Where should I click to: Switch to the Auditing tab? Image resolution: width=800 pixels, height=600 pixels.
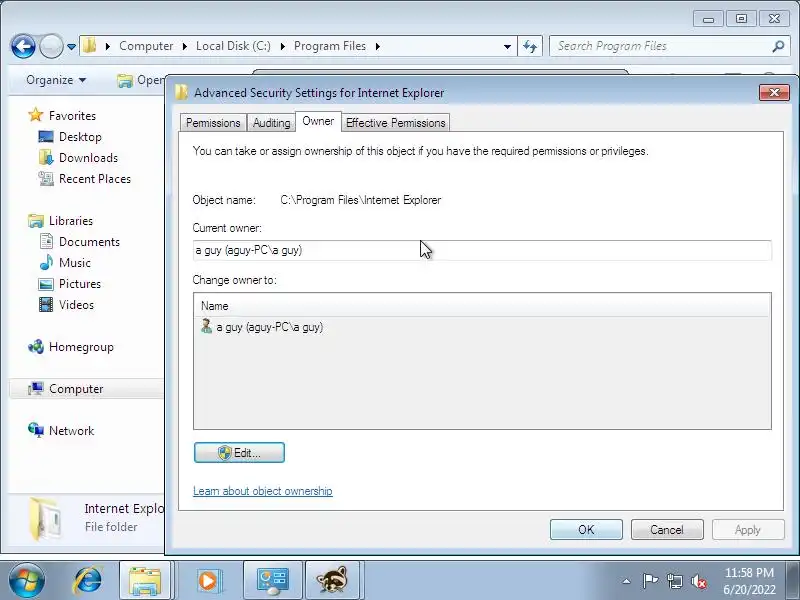[x=271, y=123]
